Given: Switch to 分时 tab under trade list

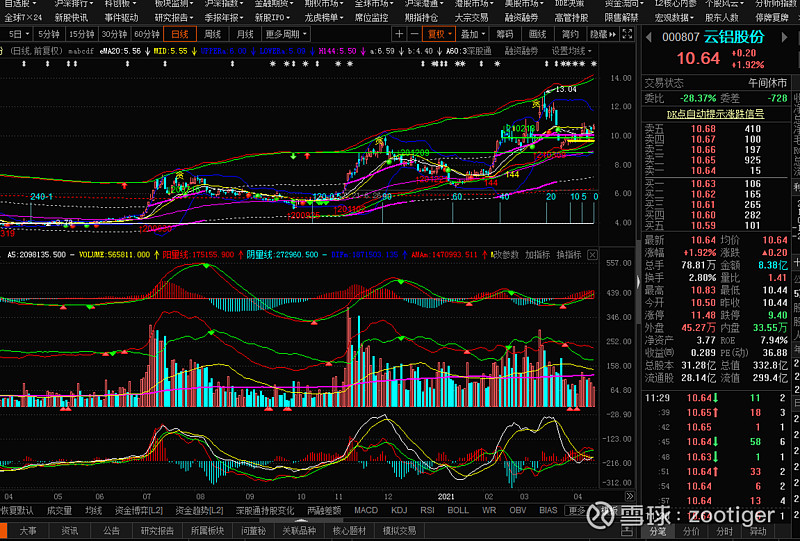Looking at the screenshot, I should (724, 532).
